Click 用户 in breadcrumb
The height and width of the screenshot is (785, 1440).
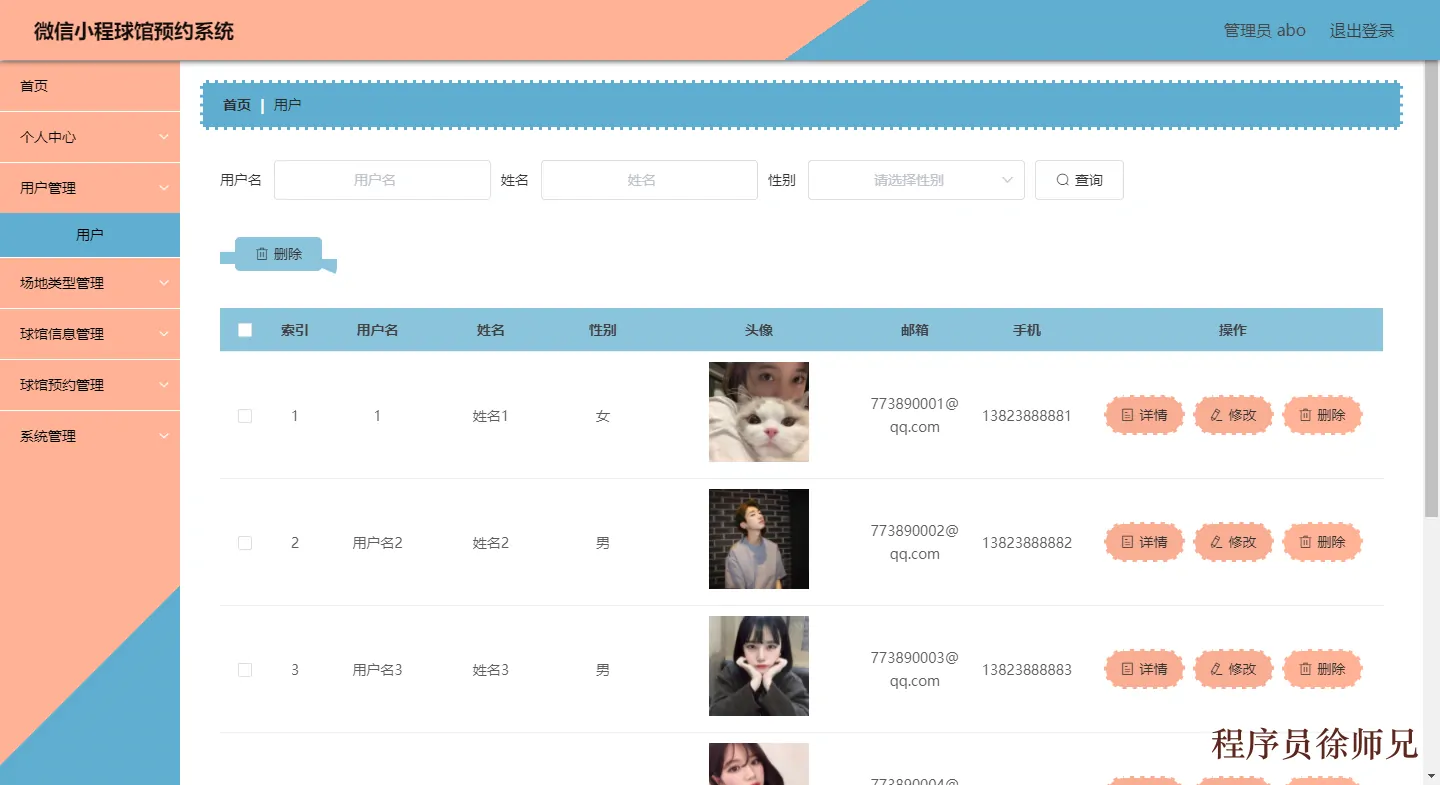coord(287,105)
